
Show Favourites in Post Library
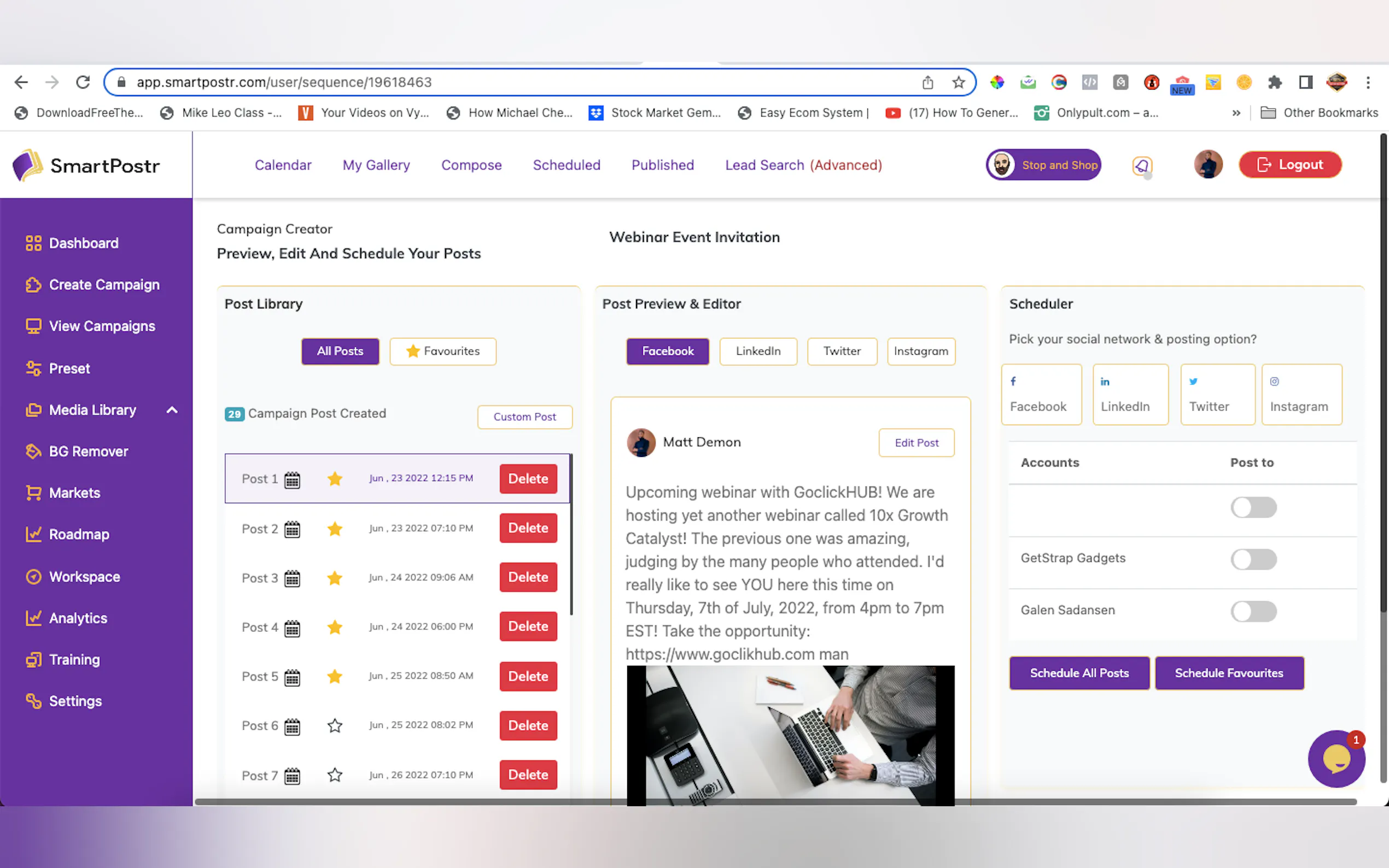coord(443,351)
